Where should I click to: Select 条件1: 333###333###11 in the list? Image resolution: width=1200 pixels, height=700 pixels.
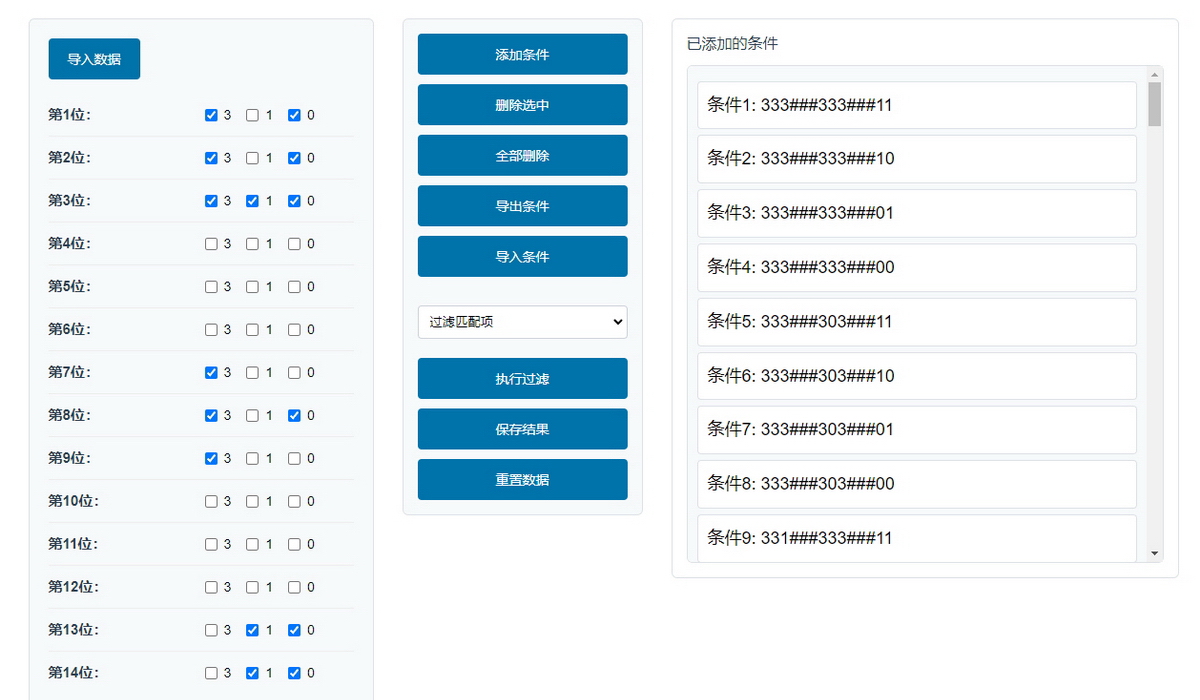[916, 105]
